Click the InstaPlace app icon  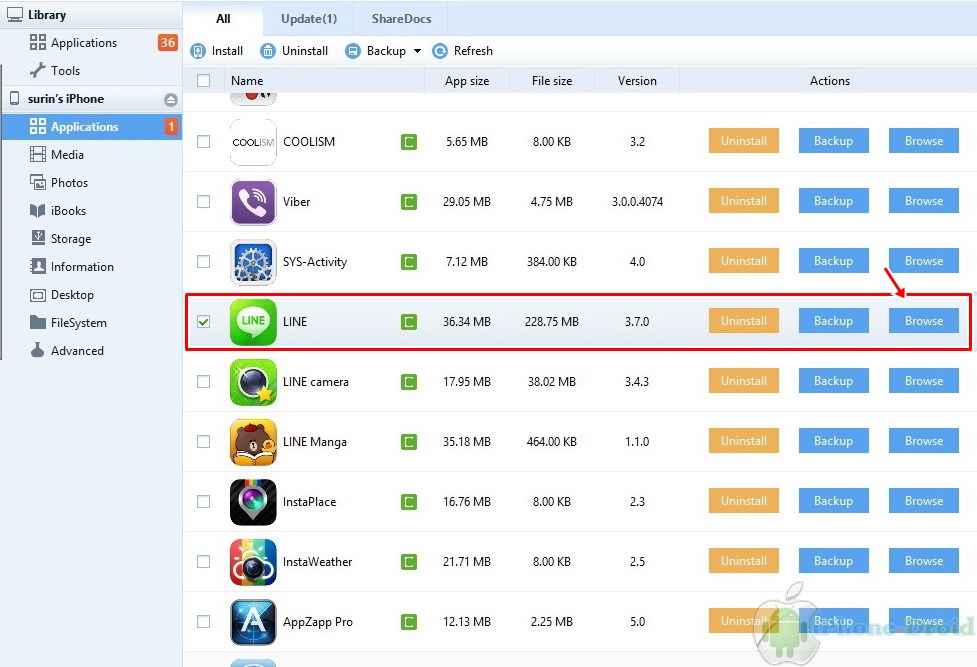pyautogui.click(x=253, y=502)
